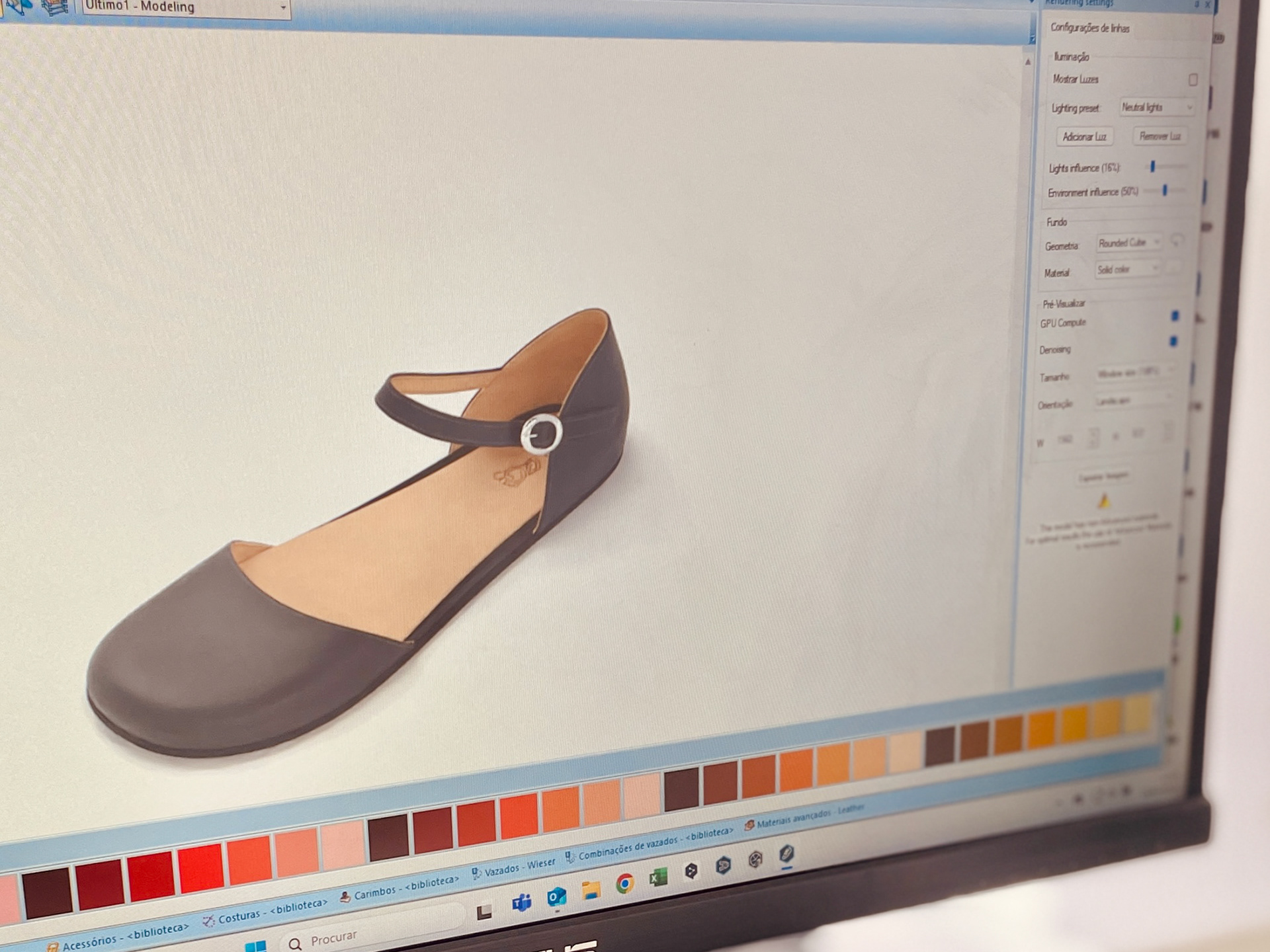Click the Windows Start button
This screenshot has height=952, width=1270.
click(x=255, y=947)
